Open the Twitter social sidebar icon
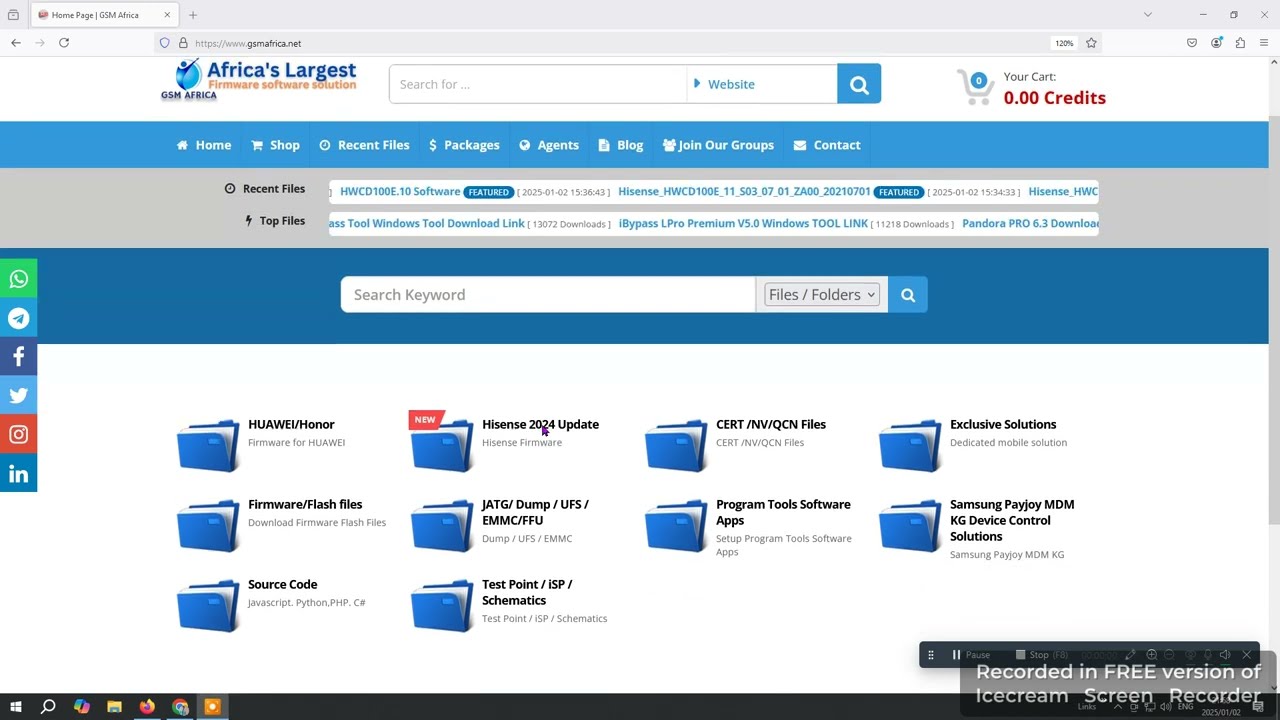This screenshot has width=1280, height=720. tap(18, 396)
